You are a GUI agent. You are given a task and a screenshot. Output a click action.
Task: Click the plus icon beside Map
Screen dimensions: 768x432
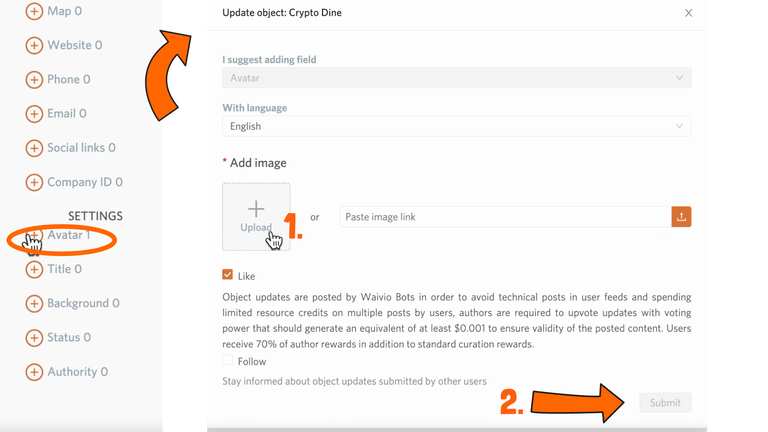pyautogui.click(x=34, y=11)
